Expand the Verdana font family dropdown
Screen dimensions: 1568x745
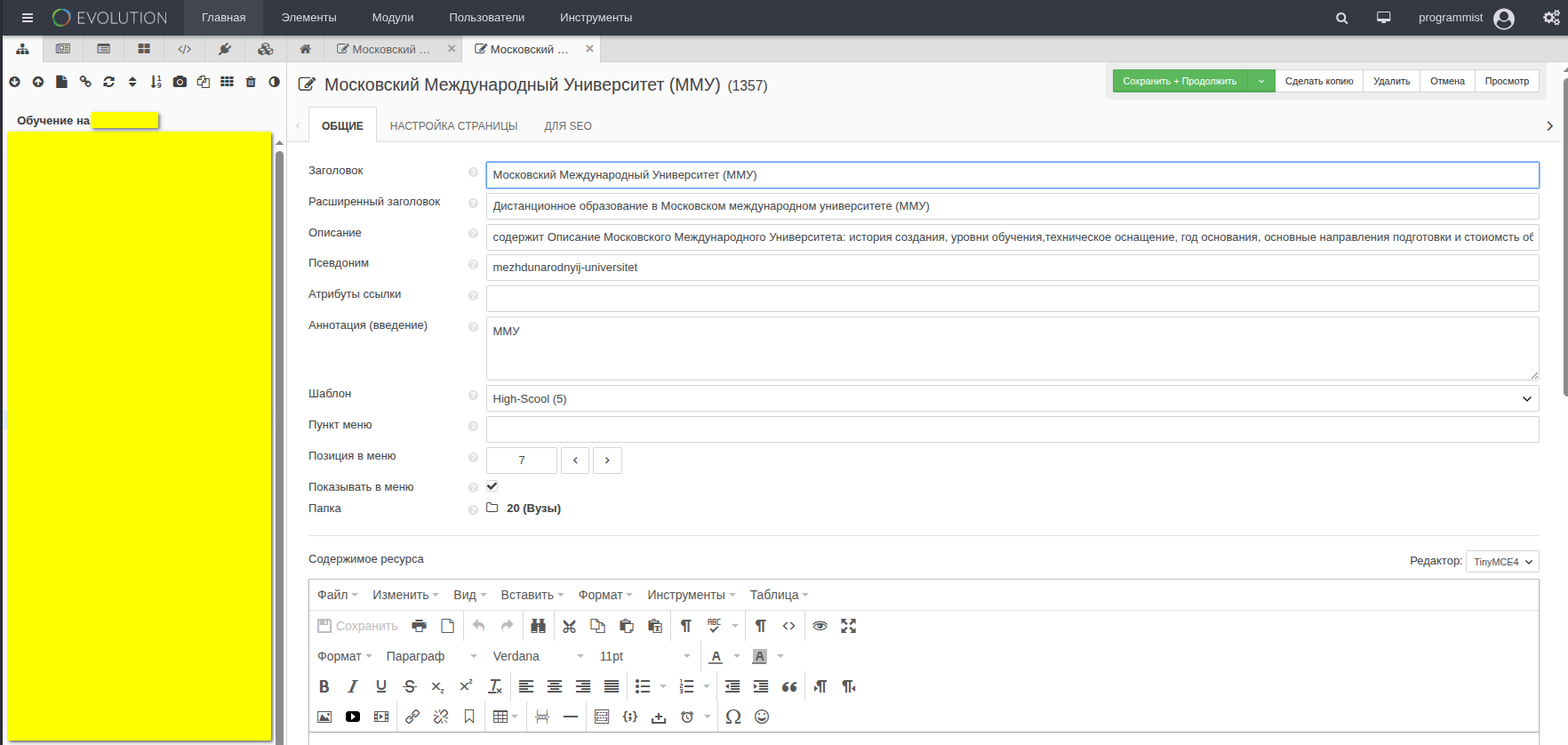[x=538, y=656]
